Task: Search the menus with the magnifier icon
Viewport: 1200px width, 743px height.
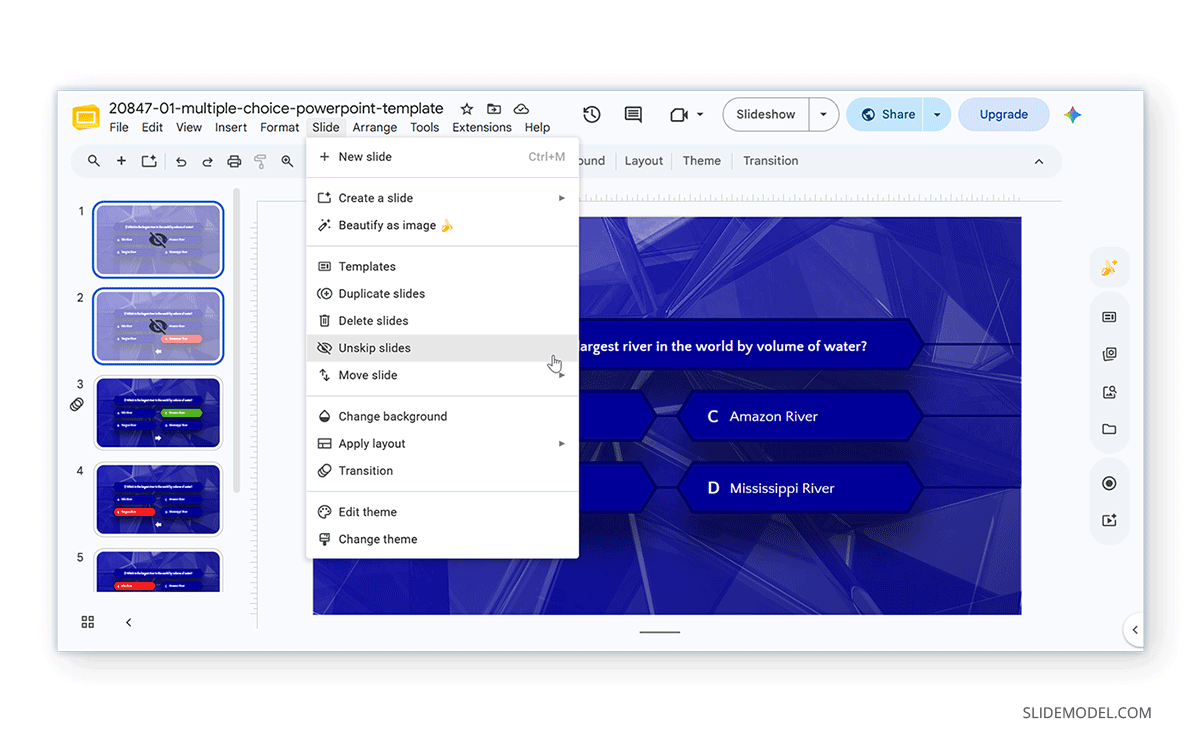Action: pos(94,161)
